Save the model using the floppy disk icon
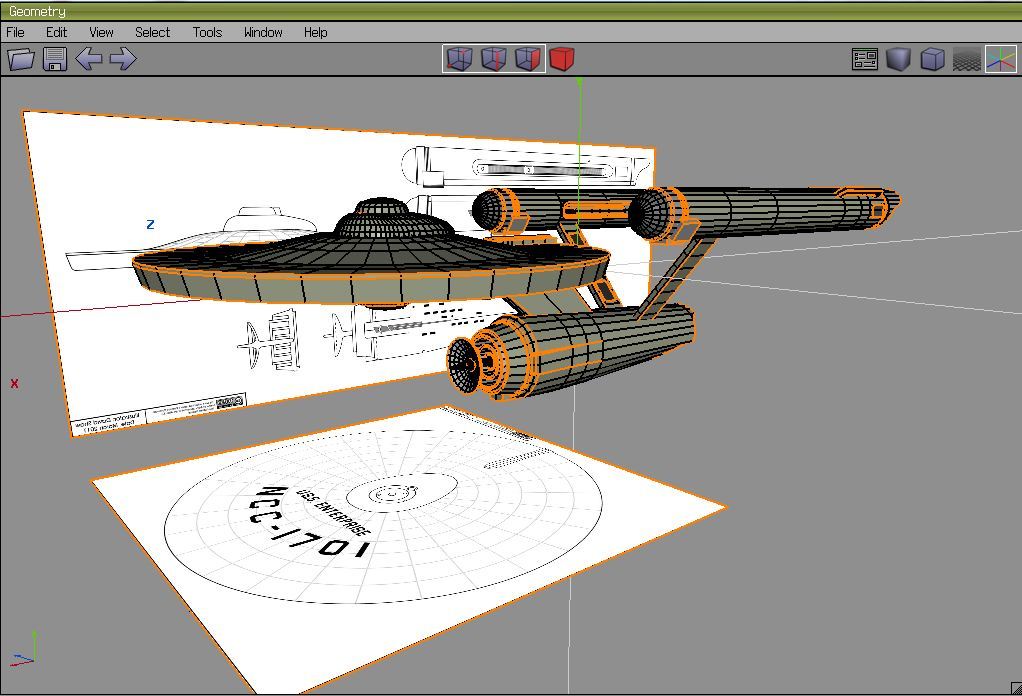The image size is (1022, 696). (55, 59)
